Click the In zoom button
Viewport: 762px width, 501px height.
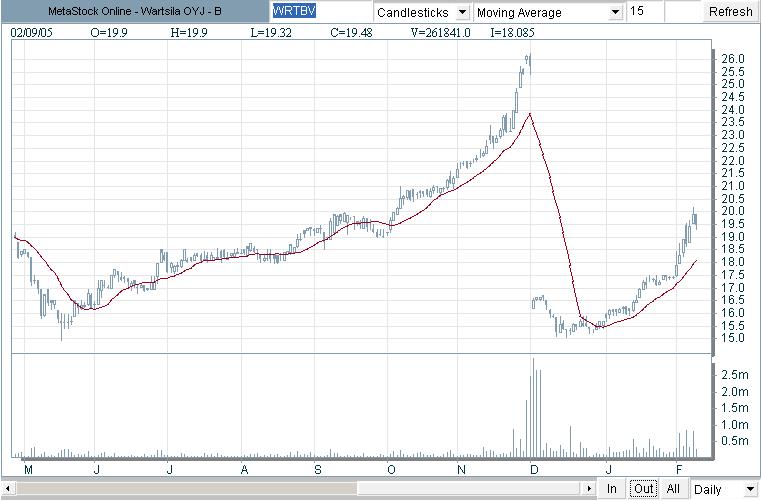pos(611,488)
